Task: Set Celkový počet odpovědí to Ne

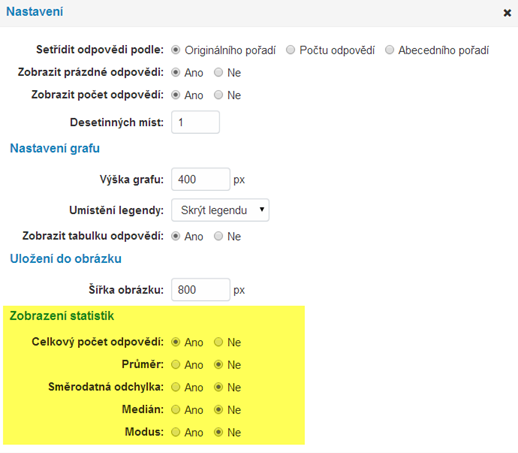Action: coord(218,342)
